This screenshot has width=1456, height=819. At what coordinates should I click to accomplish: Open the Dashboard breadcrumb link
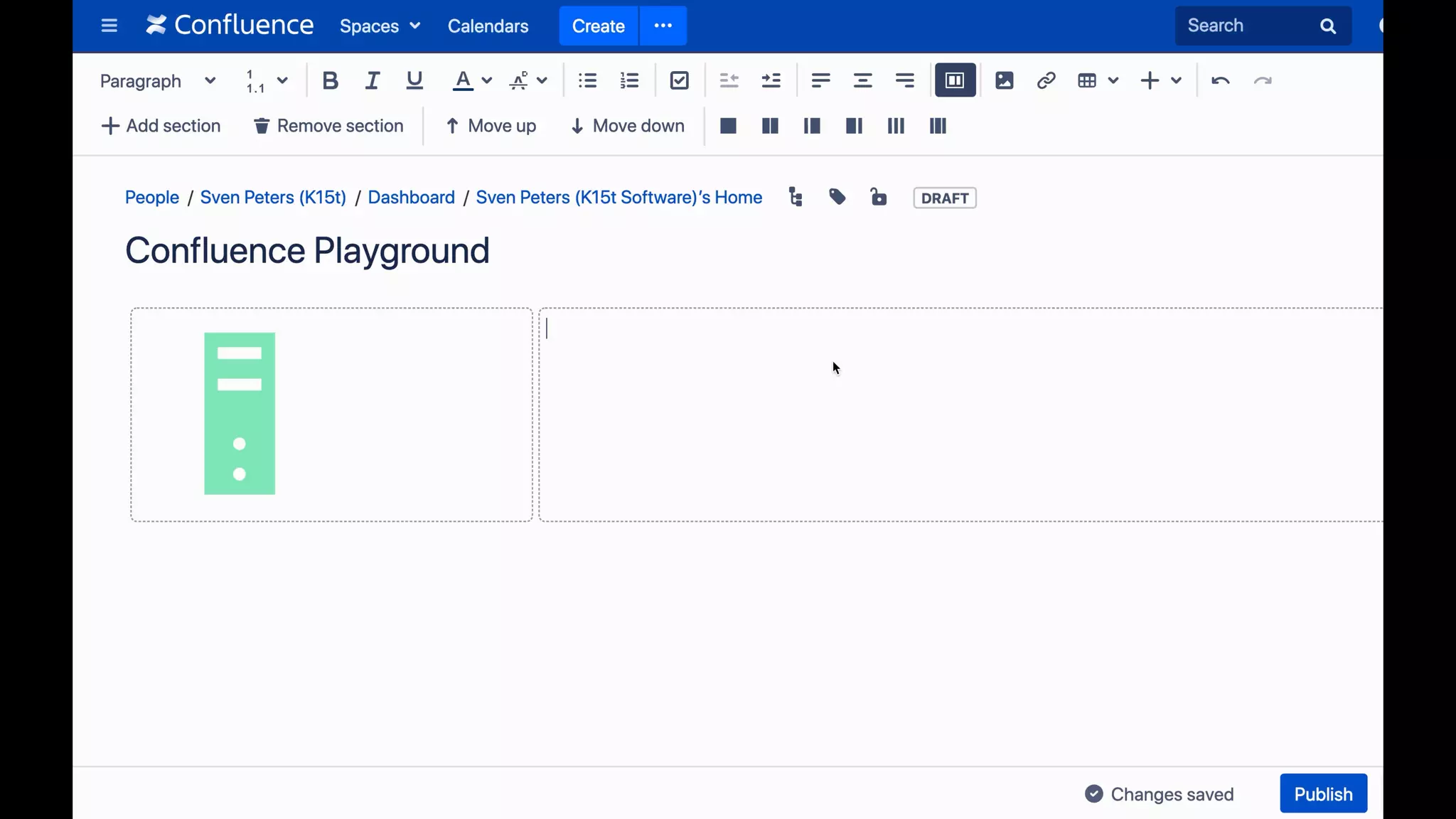pos(411,198)
